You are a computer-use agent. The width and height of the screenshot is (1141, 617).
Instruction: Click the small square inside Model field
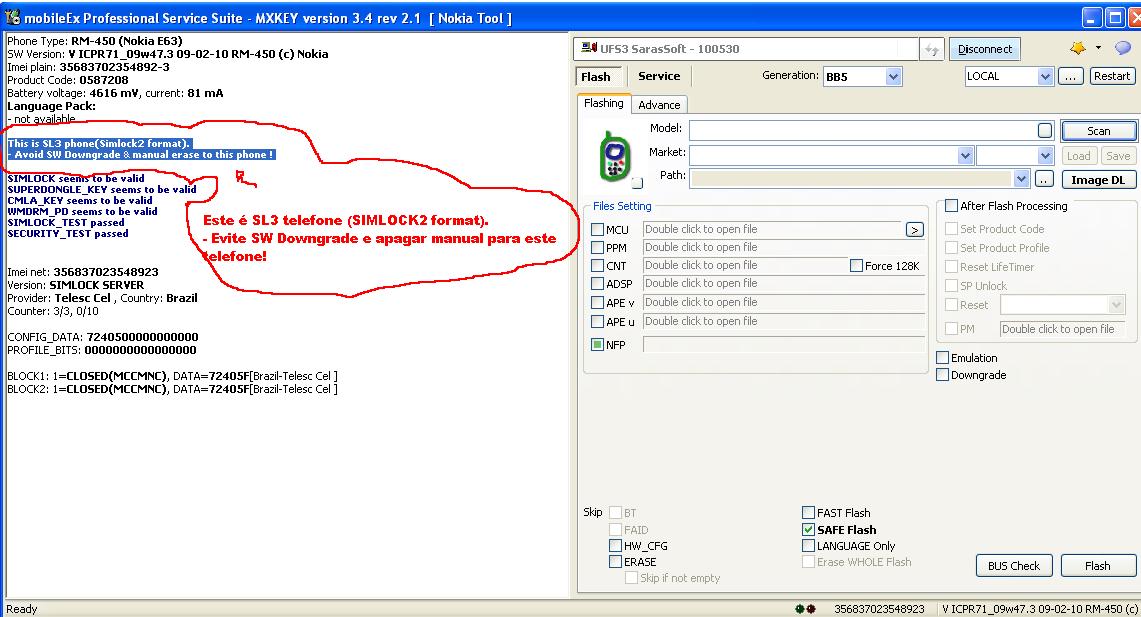point(1045,130)
